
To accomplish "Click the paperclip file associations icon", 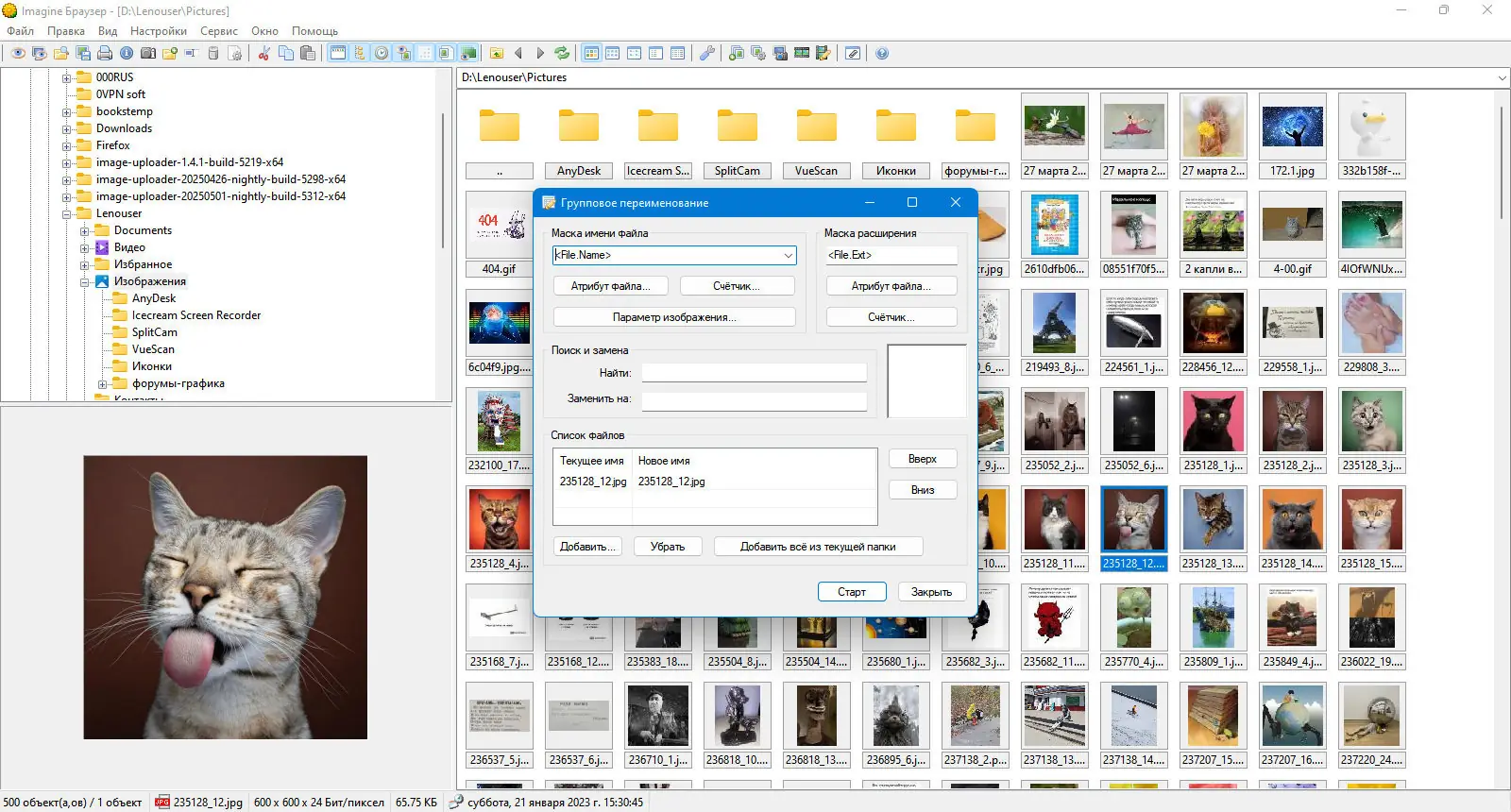I will tap(853, 53).
